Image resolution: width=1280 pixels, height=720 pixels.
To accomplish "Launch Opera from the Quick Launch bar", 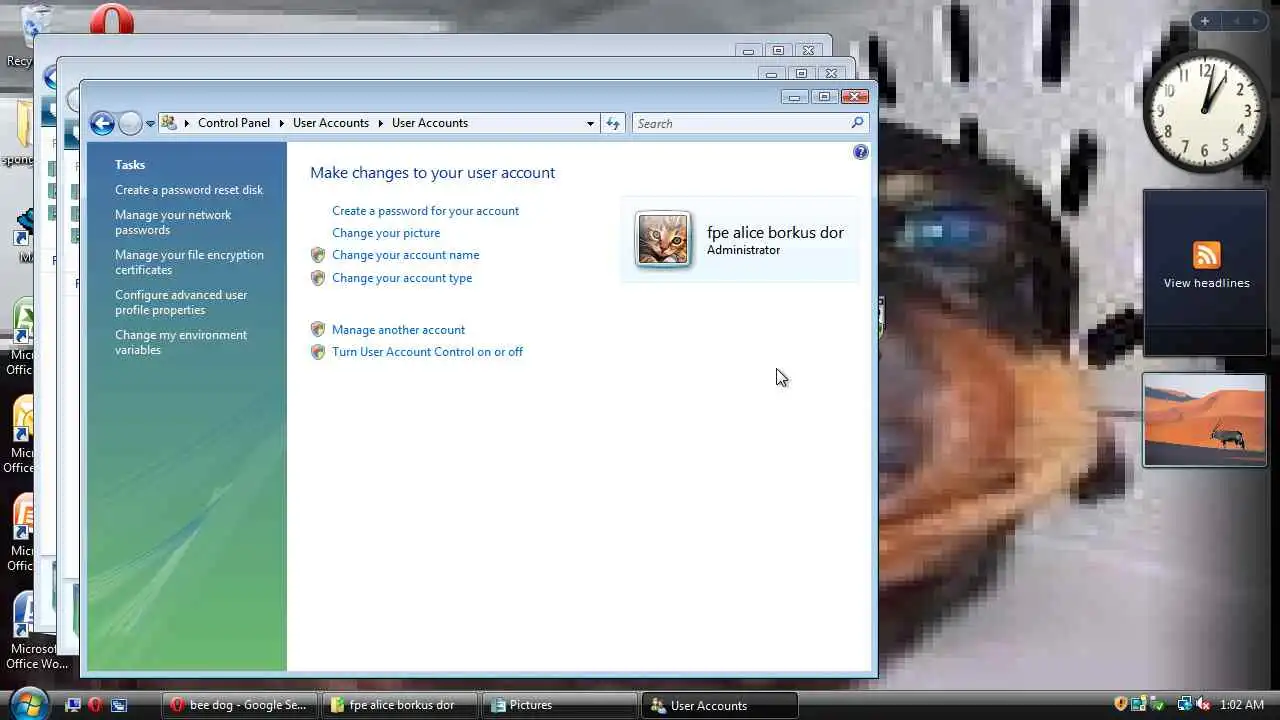I will coord(95,705).
